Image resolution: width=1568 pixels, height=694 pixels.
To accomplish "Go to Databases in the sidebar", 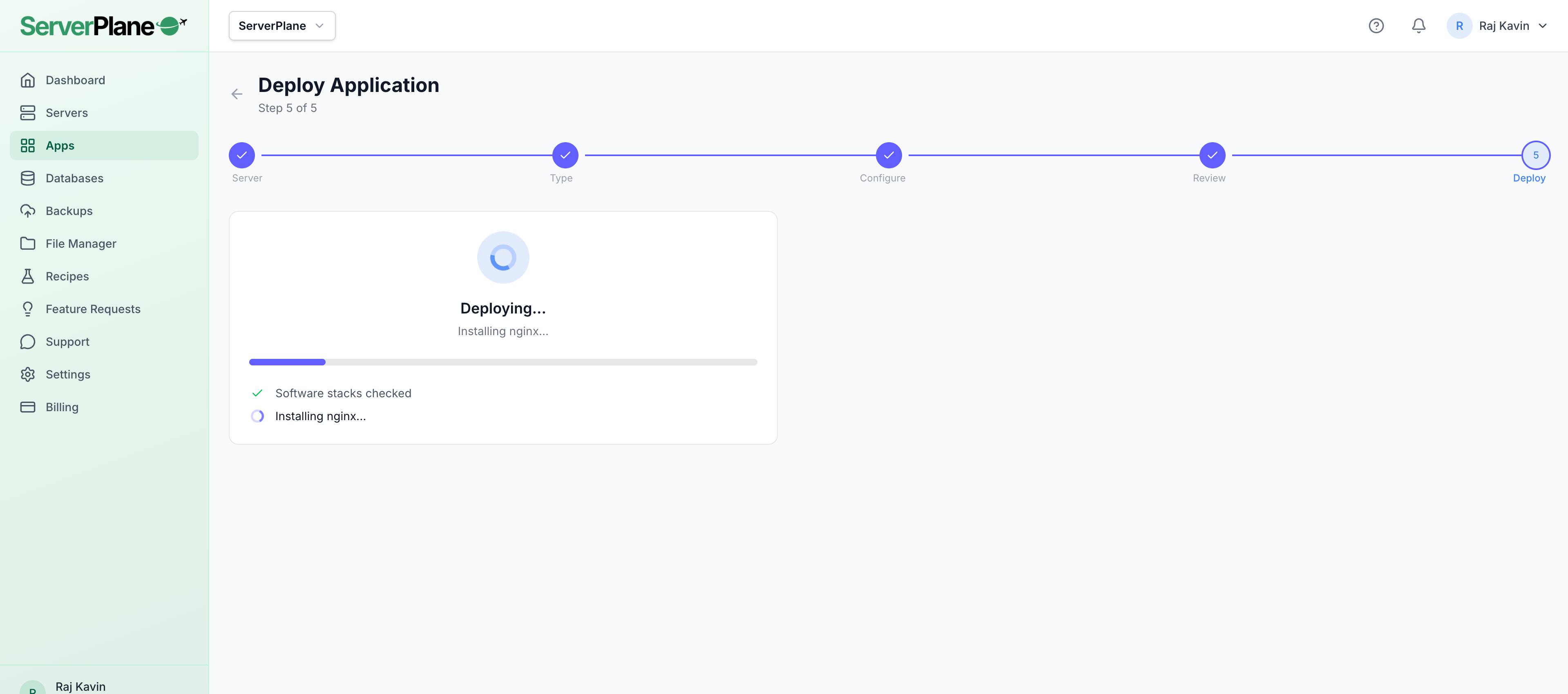I will click(74, 178).
